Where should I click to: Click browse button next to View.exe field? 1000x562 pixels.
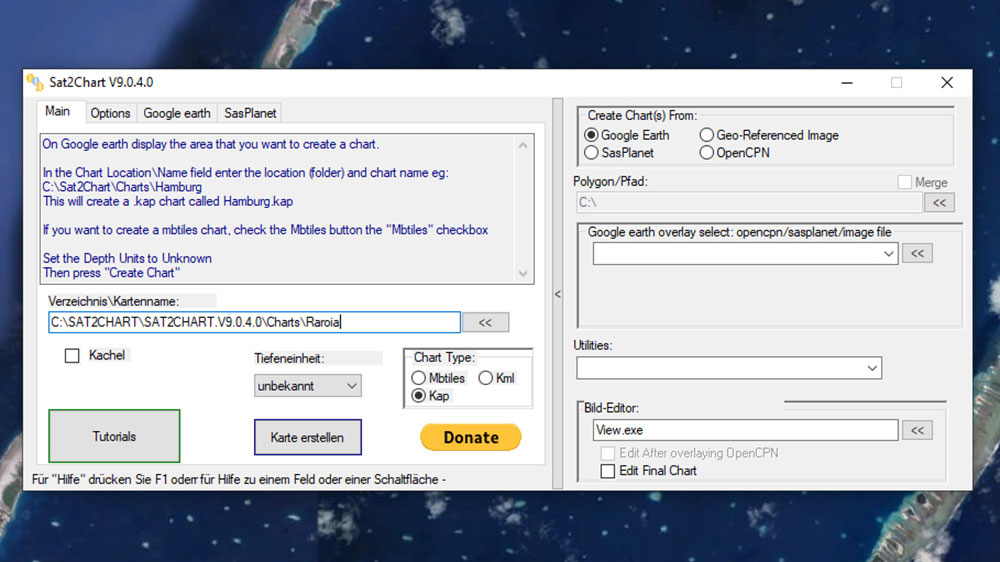(x=917, y=430)
